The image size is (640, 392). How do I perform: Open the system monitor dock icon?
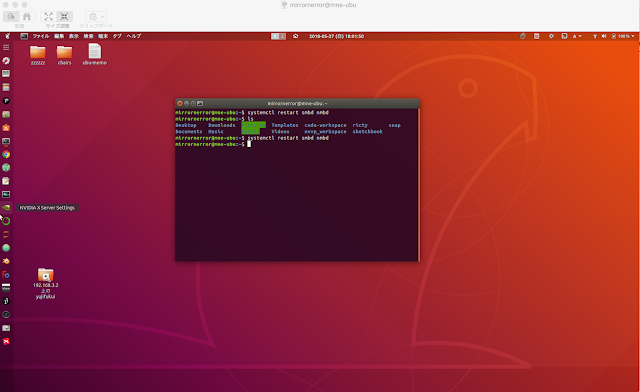(6, 194)
